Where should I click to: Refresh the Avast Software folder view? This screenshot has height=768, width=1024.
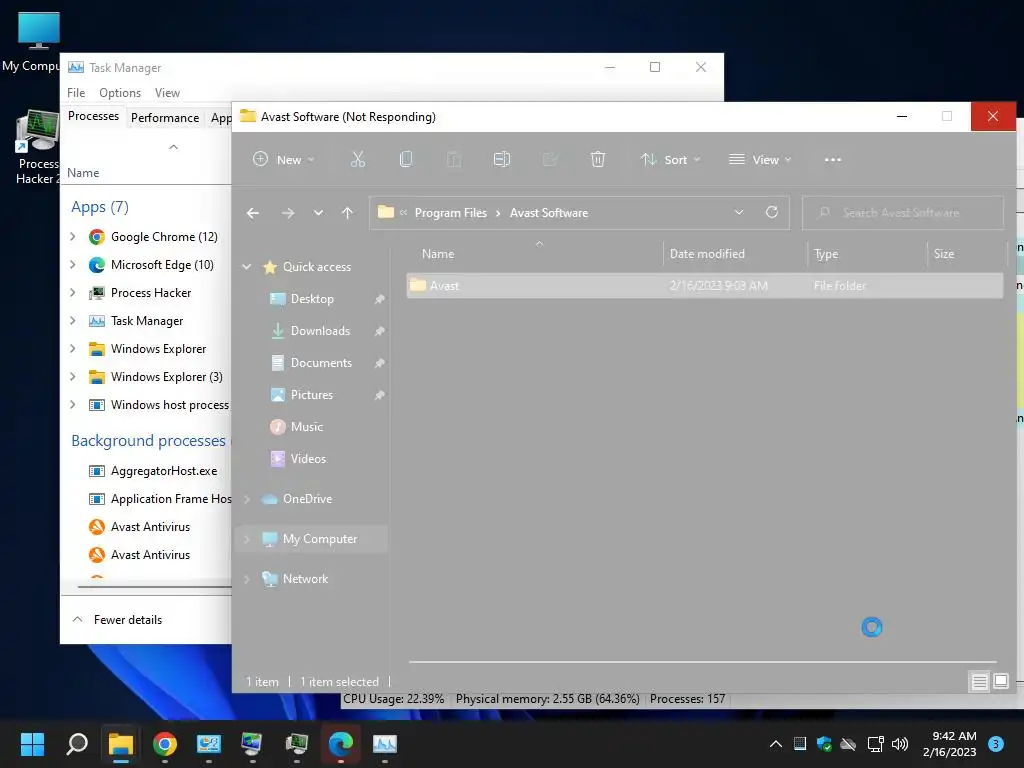(x=771, y=212)
